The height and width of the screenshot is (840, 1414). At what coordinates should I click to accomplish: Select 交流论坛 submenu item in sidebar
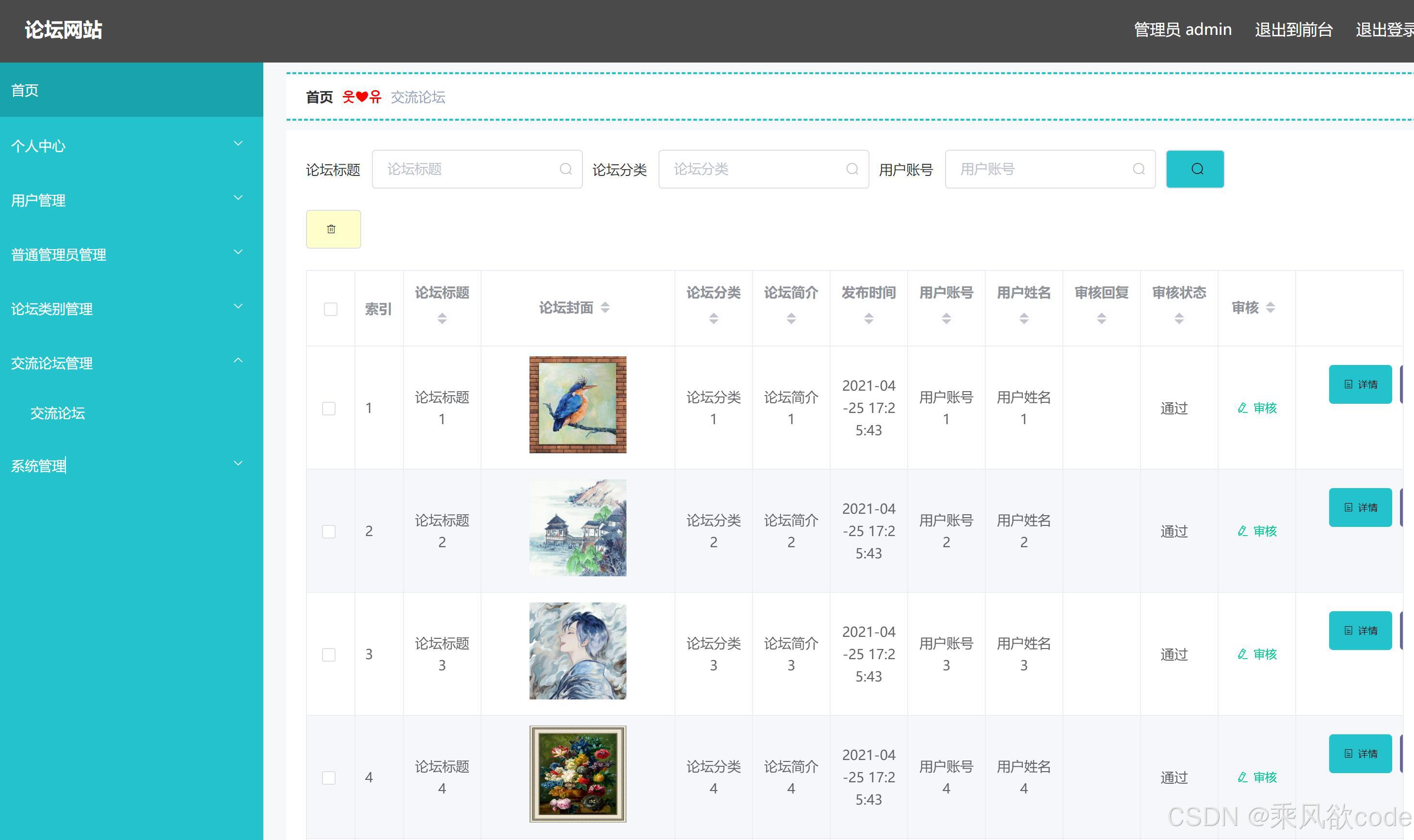[x=58, y=413]
